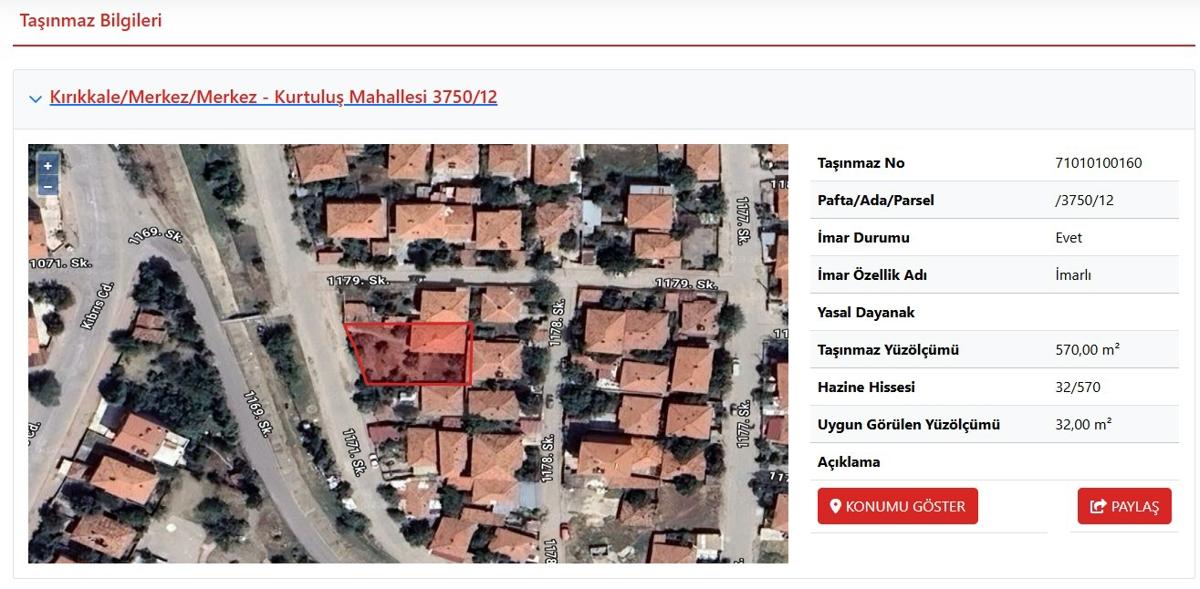Select the Taşınmaz No value 71010100160
This screenshot has width=1200, height=589.
1098,163
